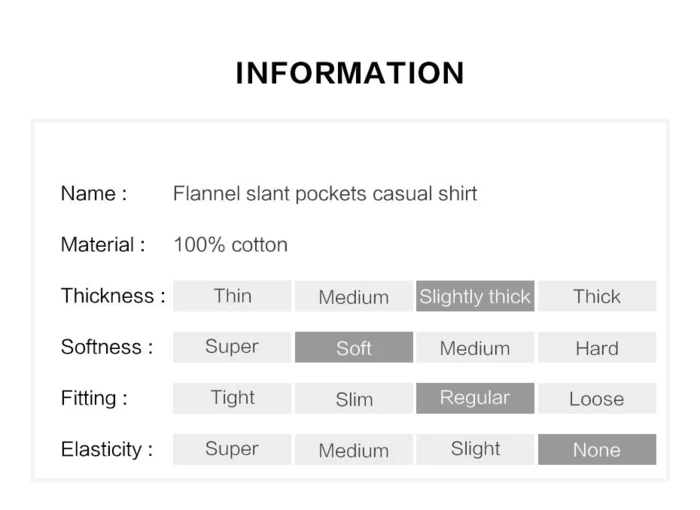Select the Loose fitting option
This screenshot has width=700, height=510.
597,399
